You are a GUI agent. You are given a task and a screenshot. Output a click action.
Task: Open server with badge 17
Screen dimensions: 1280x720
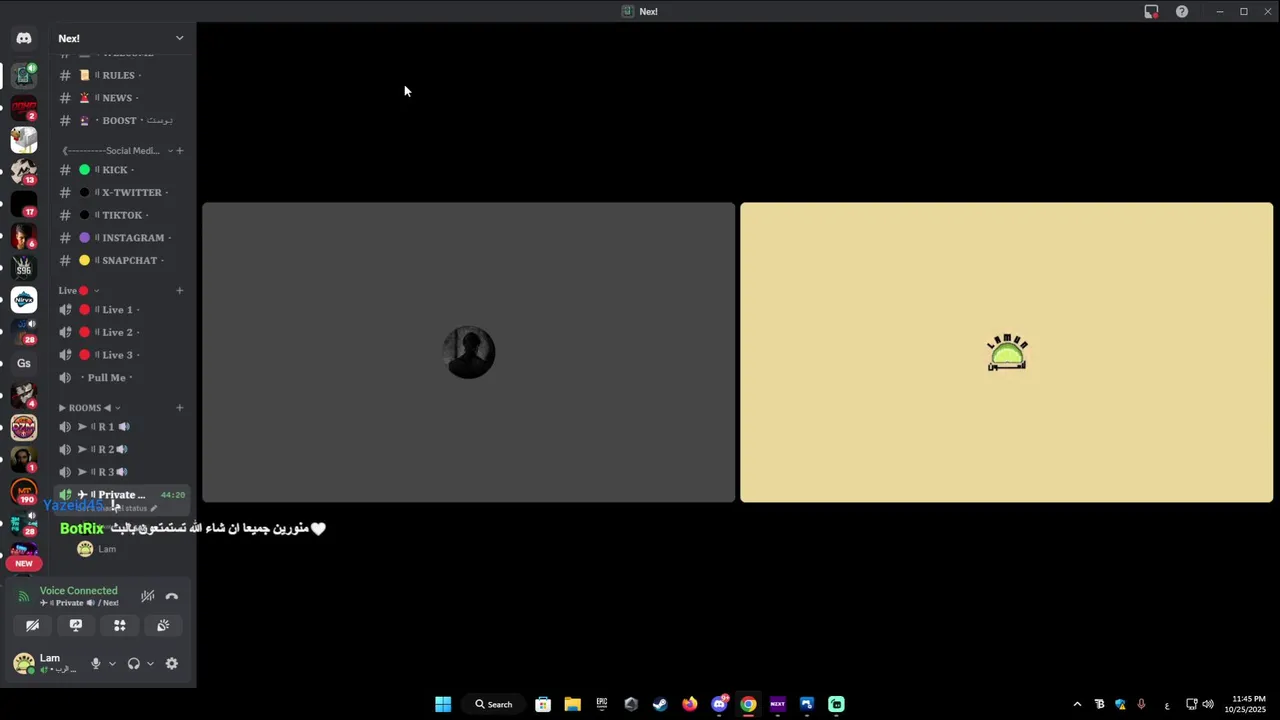(24, 204)
